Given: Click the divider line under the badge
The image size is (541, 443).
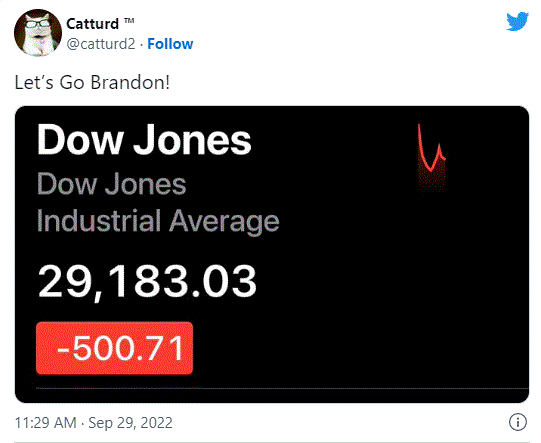Looking at the screenshot, I should [282, 388].
